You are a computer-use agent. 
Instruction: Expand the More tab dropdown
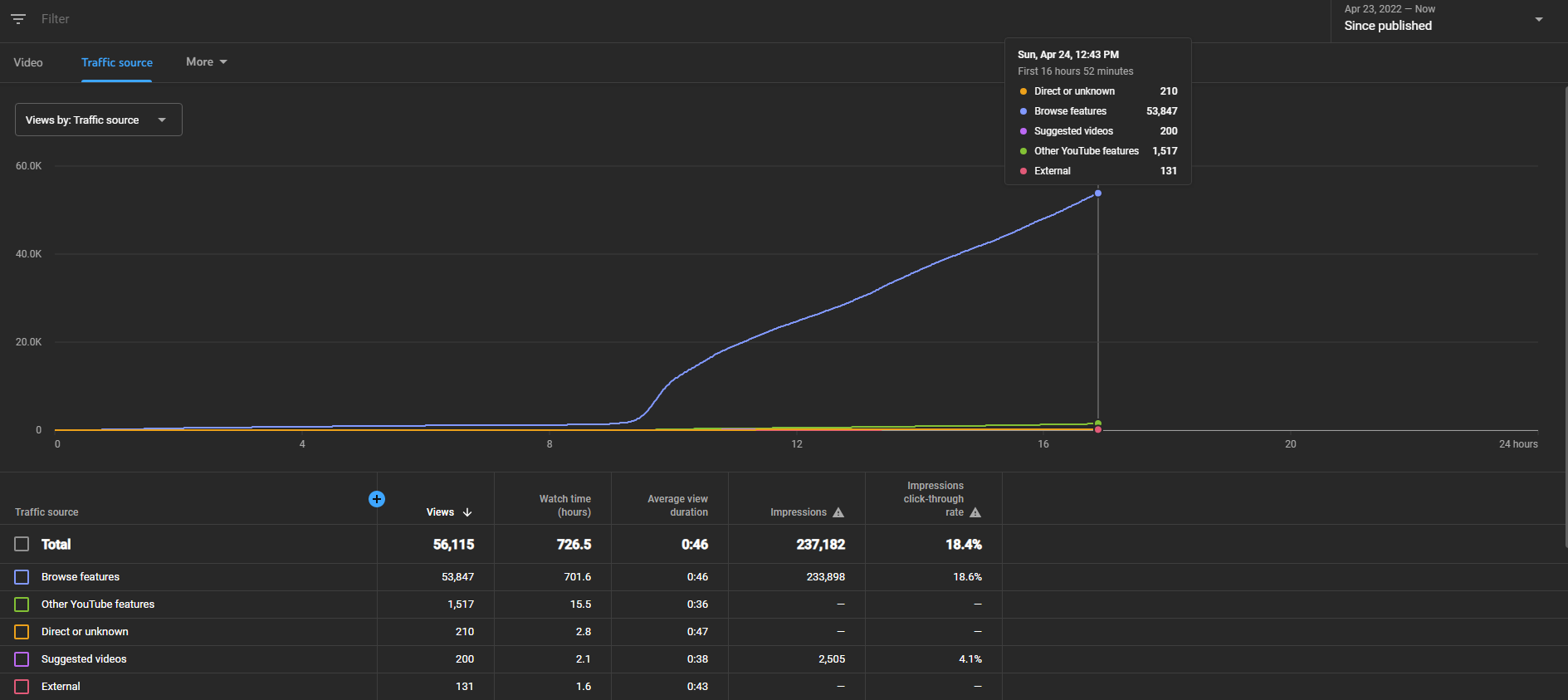(207, 62)
